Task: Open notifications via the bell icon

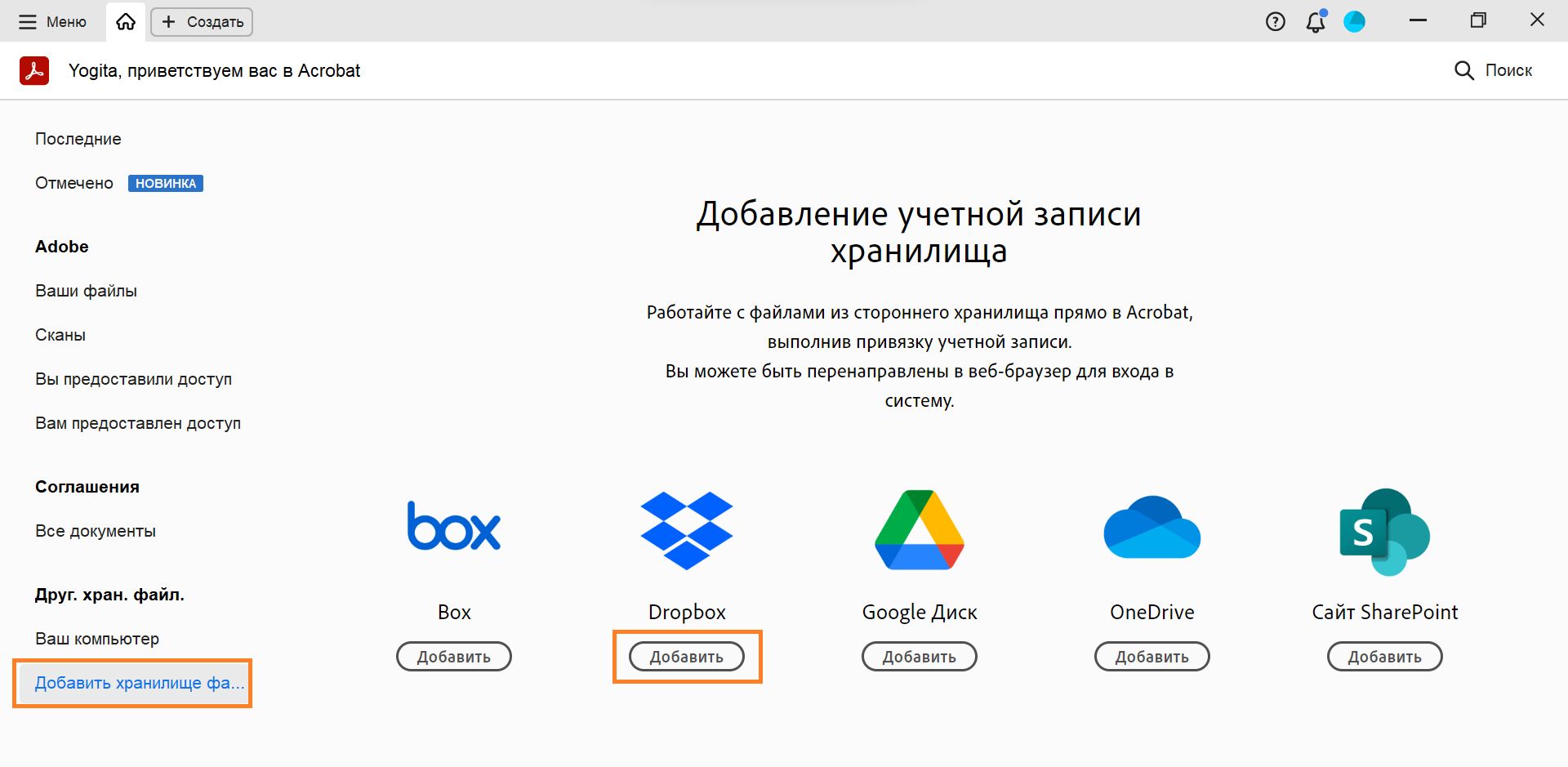Action: [1314, 23]
